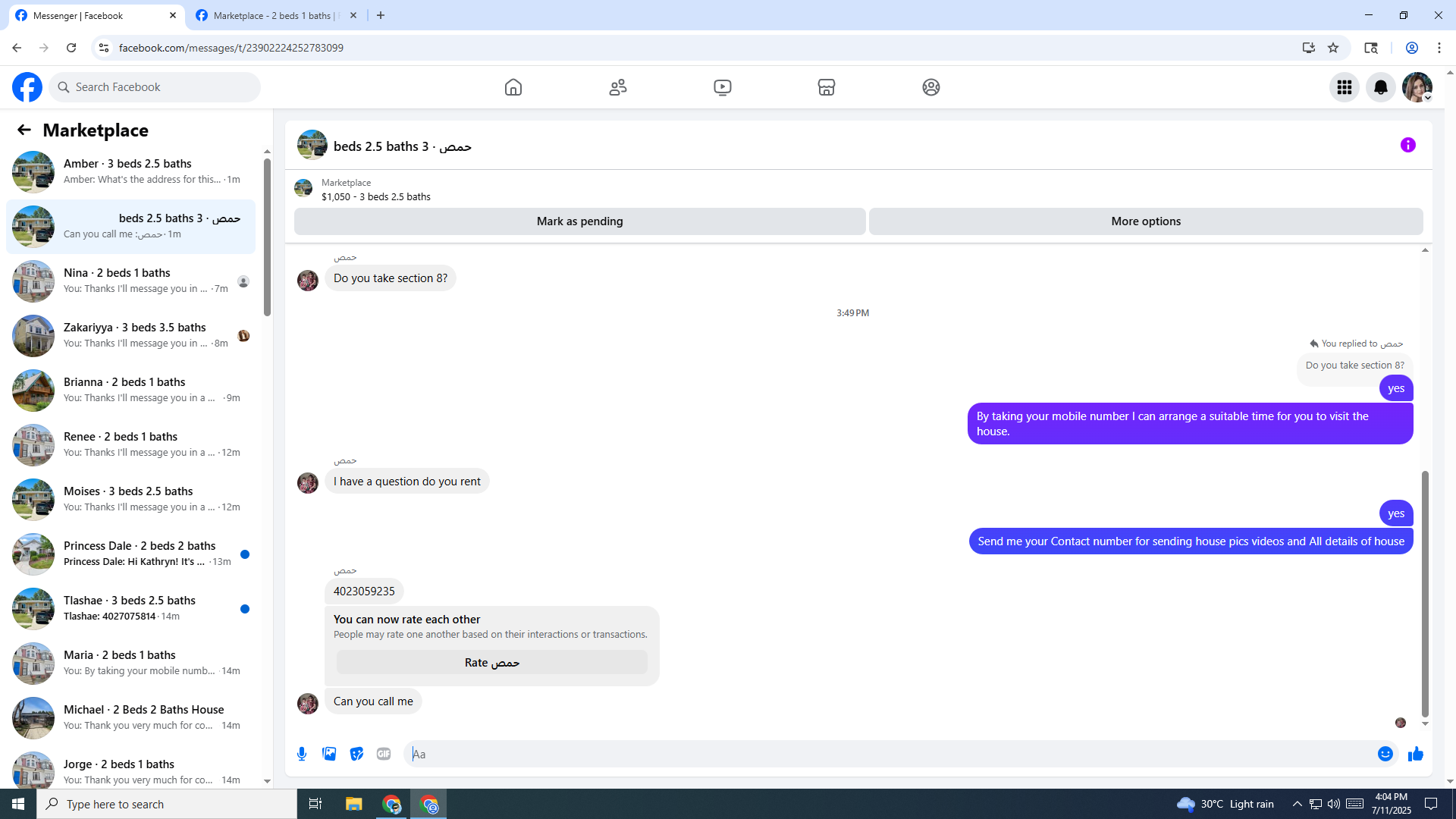Open Michael 2 Beds 2 Baths House chat
The height and width of the screenshot is (819, 1456).
click(x=130, y=717)
